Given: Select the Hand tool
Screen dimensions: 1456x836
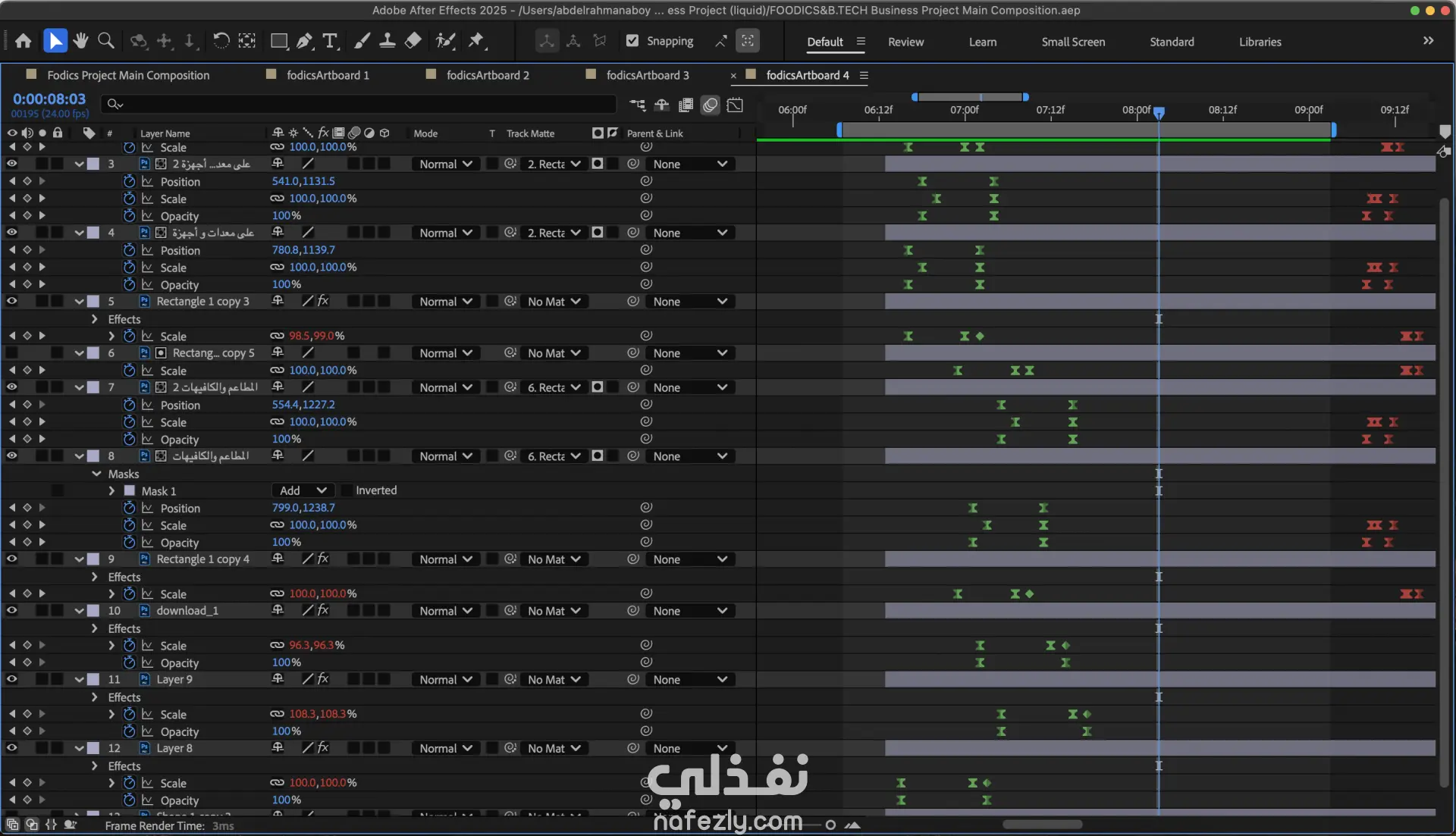Looking at the screenshot, I should click(x=80, y=41).
